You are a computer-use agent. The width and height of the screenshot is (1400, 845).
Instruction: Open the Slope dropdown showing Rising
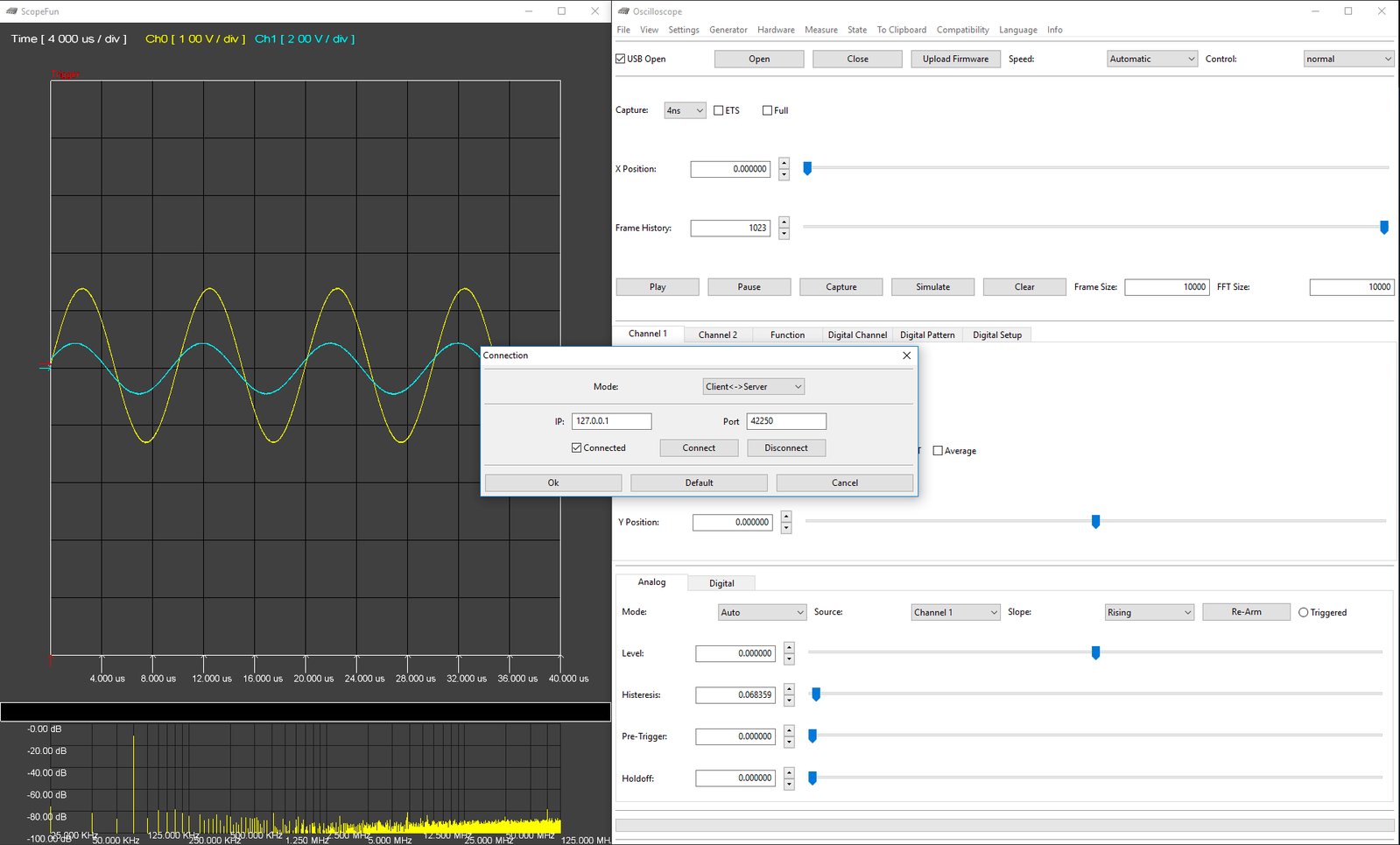(x=1150, y=612)
